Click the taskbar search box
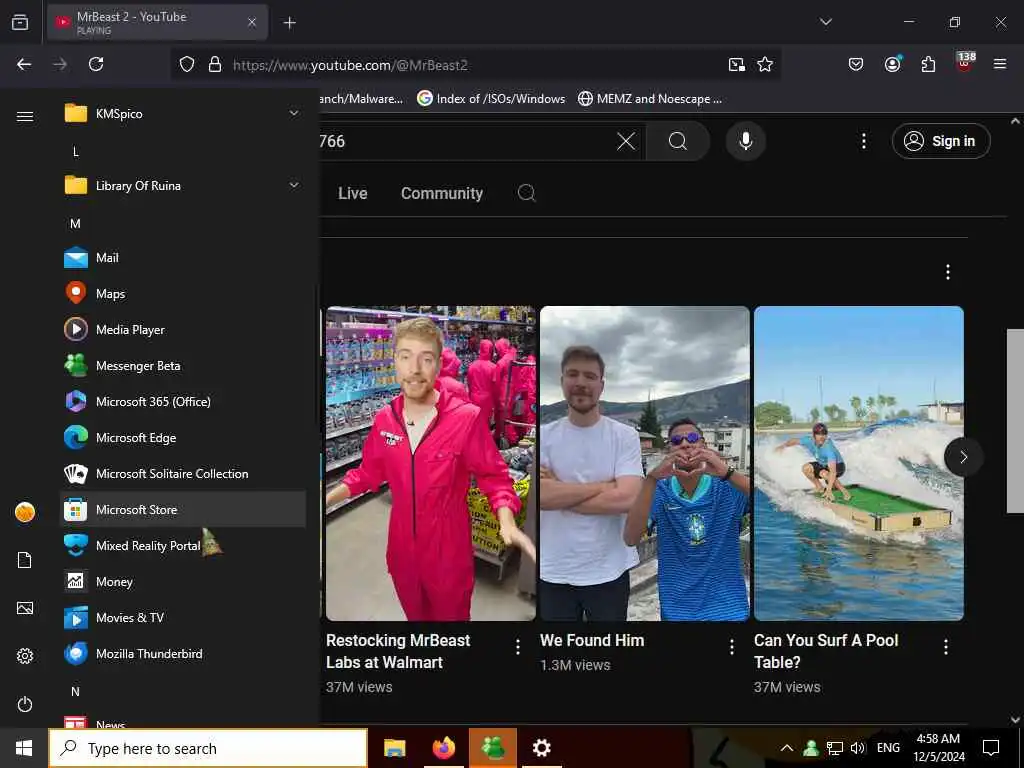 coord(208,748)
